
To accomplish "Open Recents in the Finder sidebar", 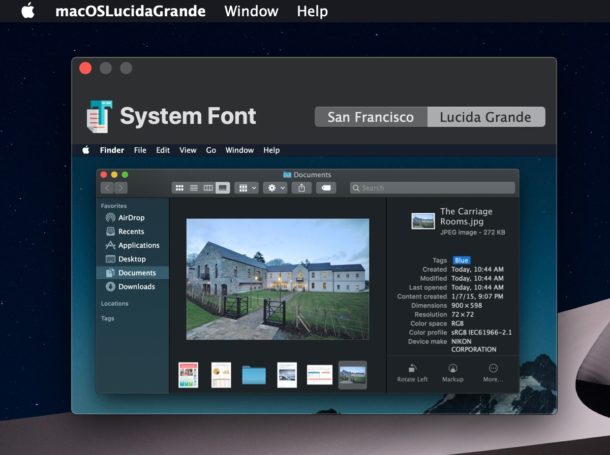I will [x=130, y=231].
